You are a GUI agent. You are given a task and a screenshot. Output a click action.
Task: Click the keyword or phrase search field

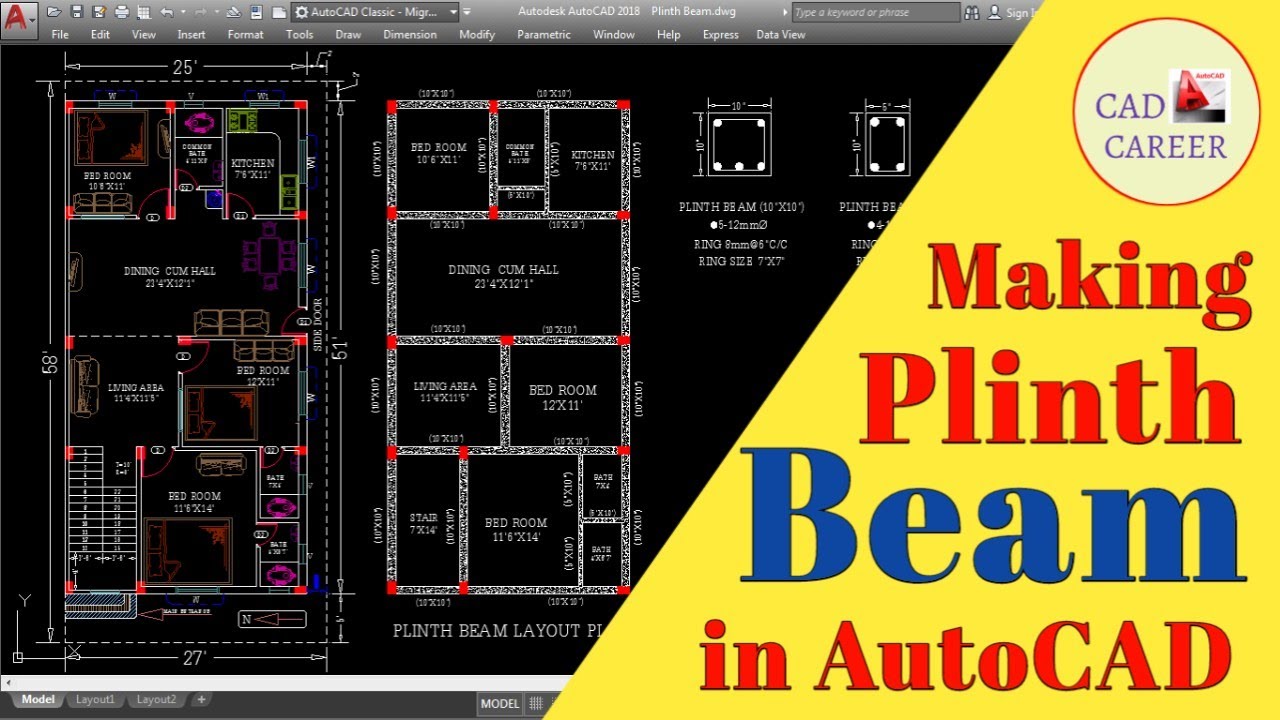[875, 13]
